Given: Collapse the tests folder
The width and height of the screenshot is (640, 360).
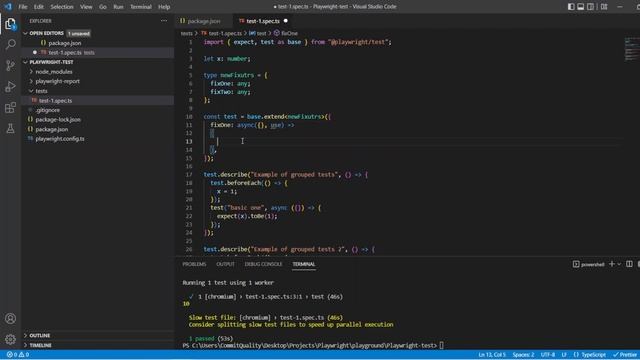Looking at the screenshot, I should tap(41, 91).
